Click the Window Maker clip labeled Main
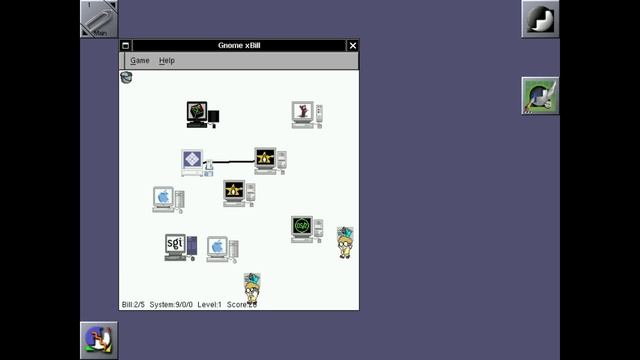 coord(99,19)
